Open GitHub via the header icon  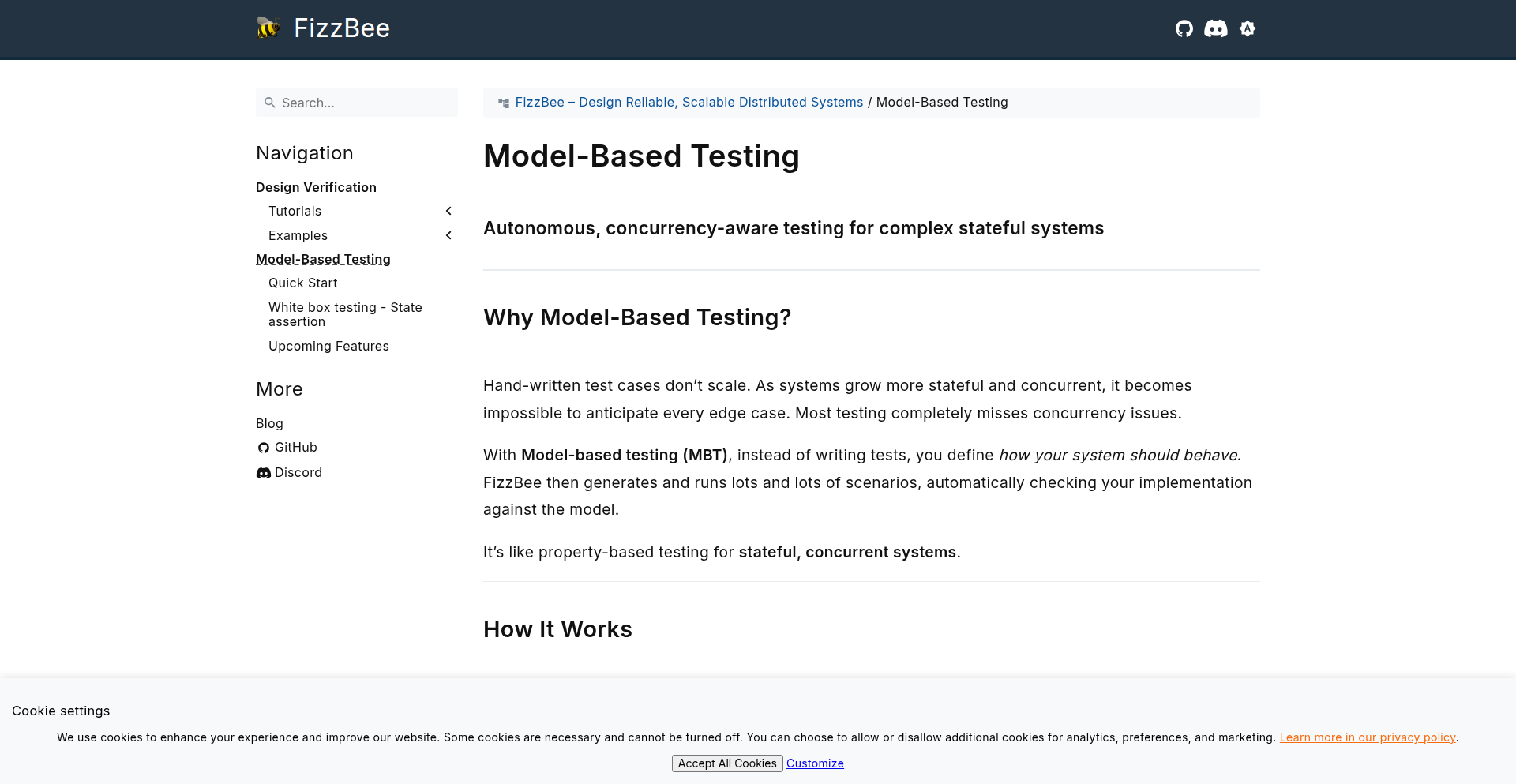tap(1184, 29)
